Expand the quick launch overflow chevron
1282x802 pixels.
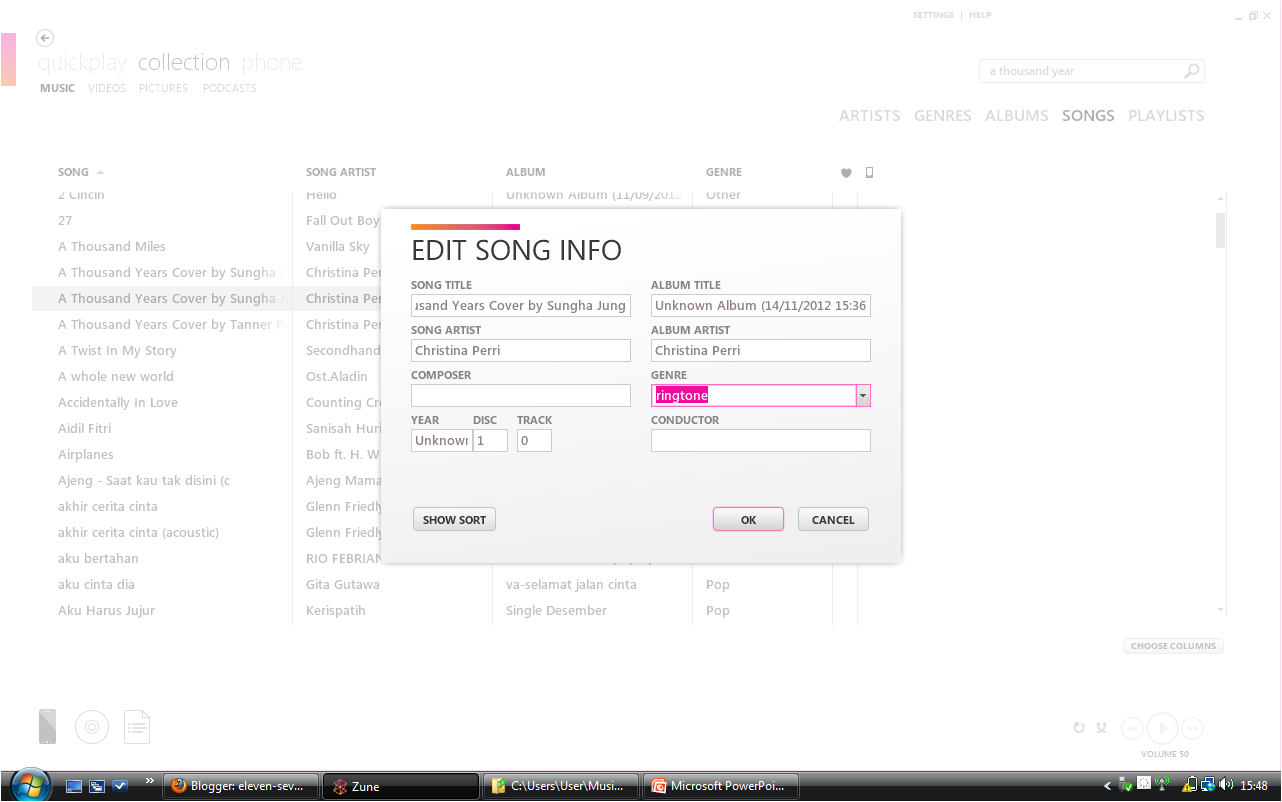[x=150, y=781]
